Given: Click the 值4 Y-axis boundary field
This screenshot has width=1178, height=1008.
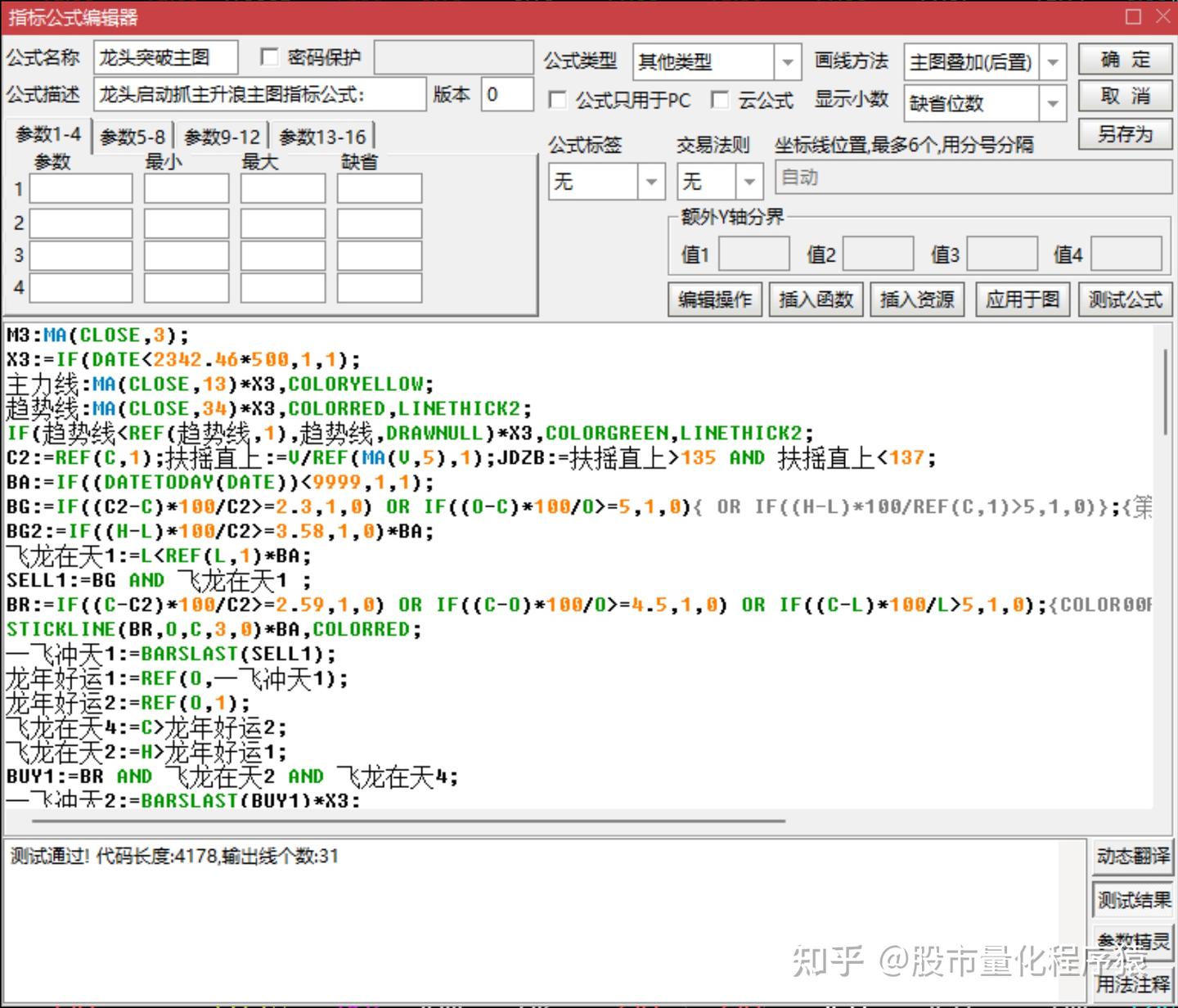Looking at the screenshot, I should (x=1126, y=254).
